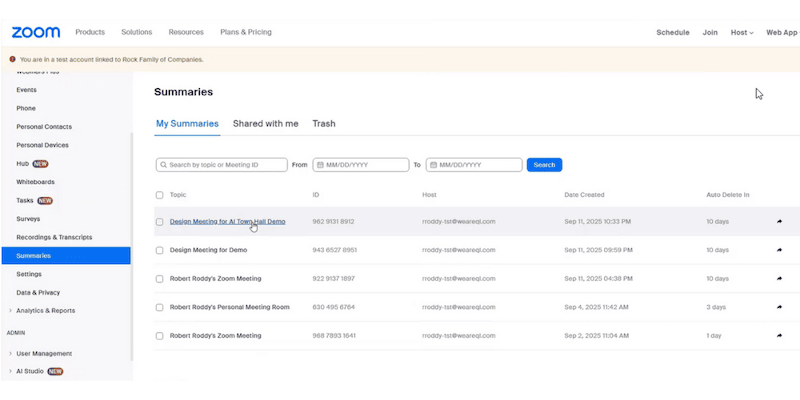Click calendar icon in From date field
The width and height of the screenshot is (800, 400).
(x=319, y=165)
